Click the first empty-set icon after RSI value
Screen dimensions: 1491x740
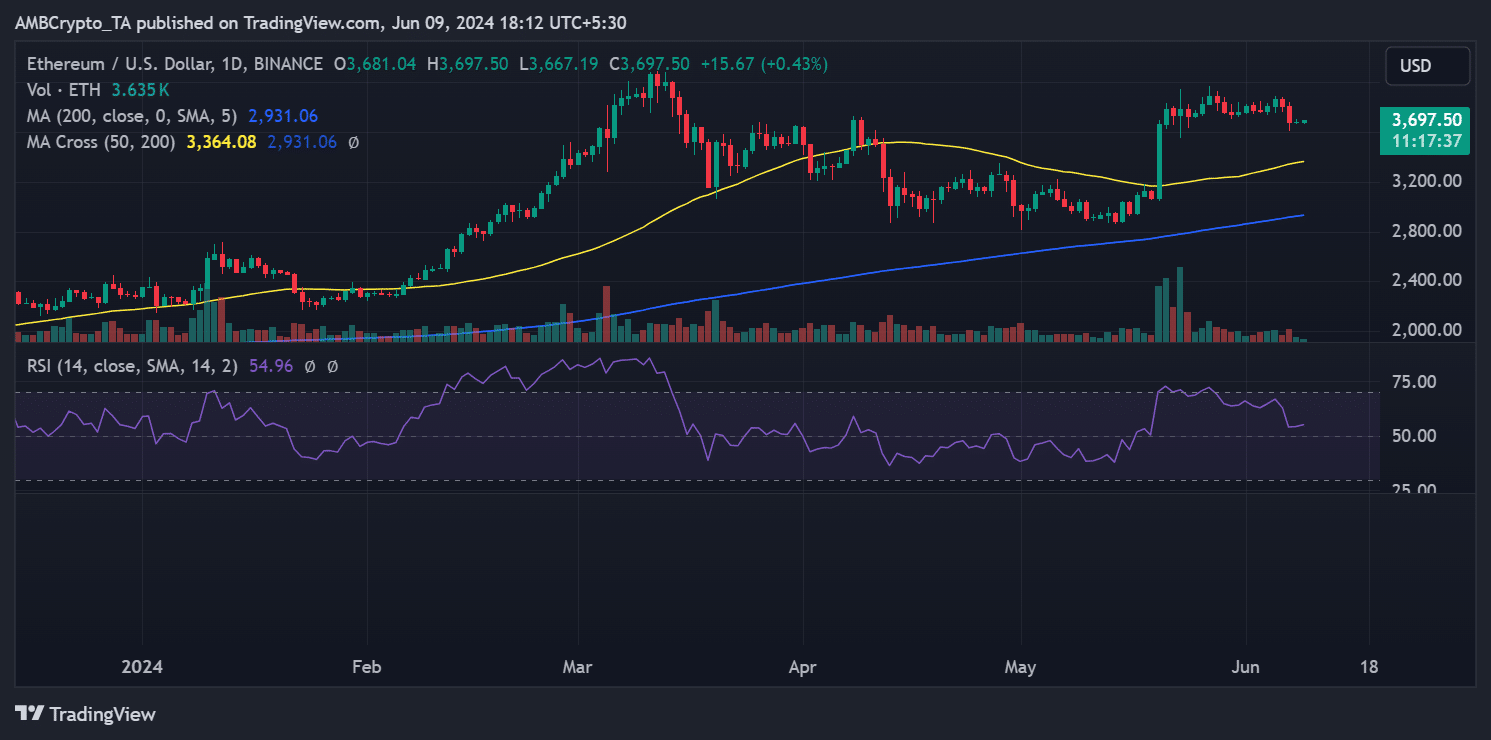[x=311, y=366]
